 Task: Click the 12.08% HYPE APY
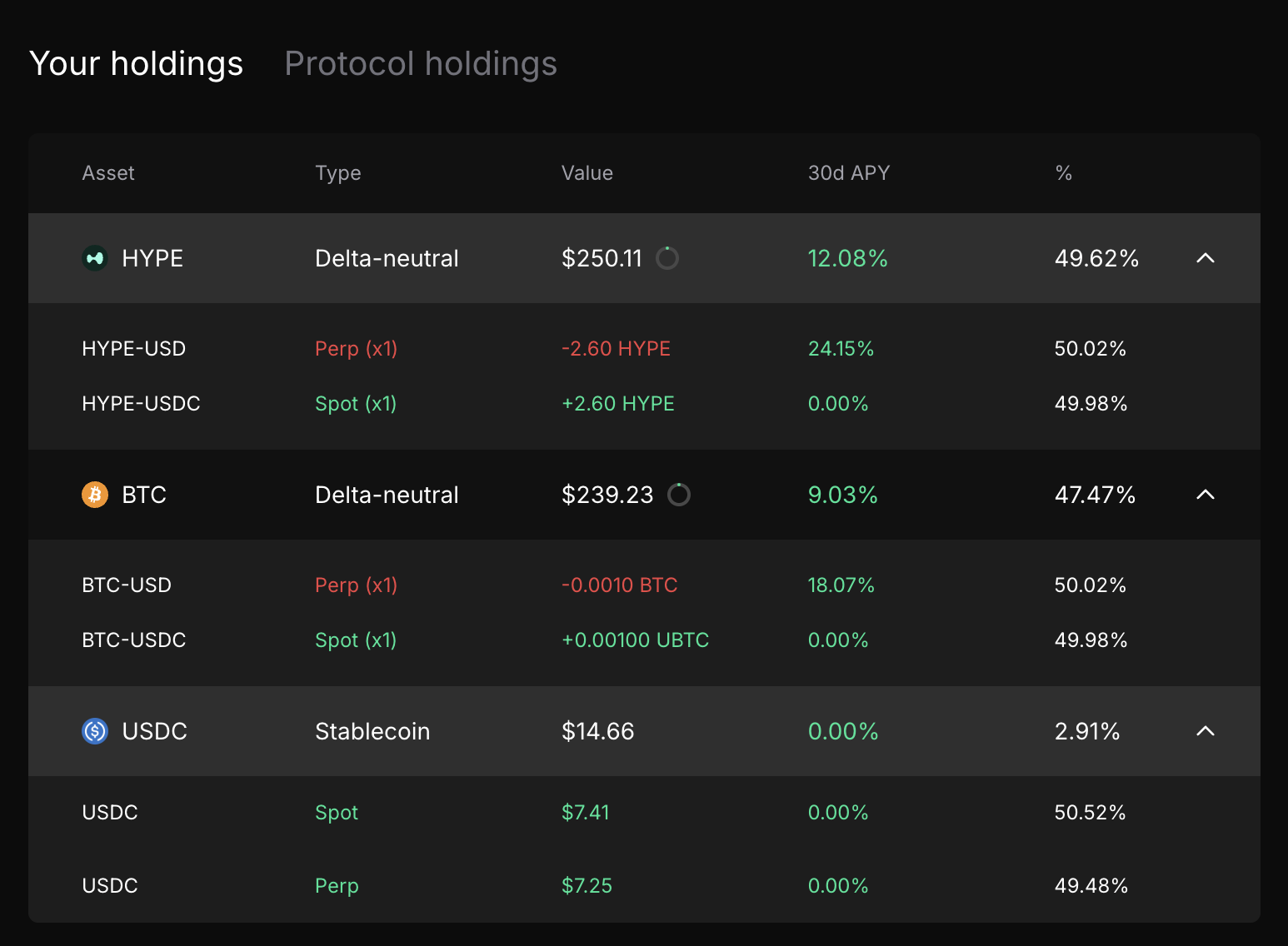(x=848, y=258)
